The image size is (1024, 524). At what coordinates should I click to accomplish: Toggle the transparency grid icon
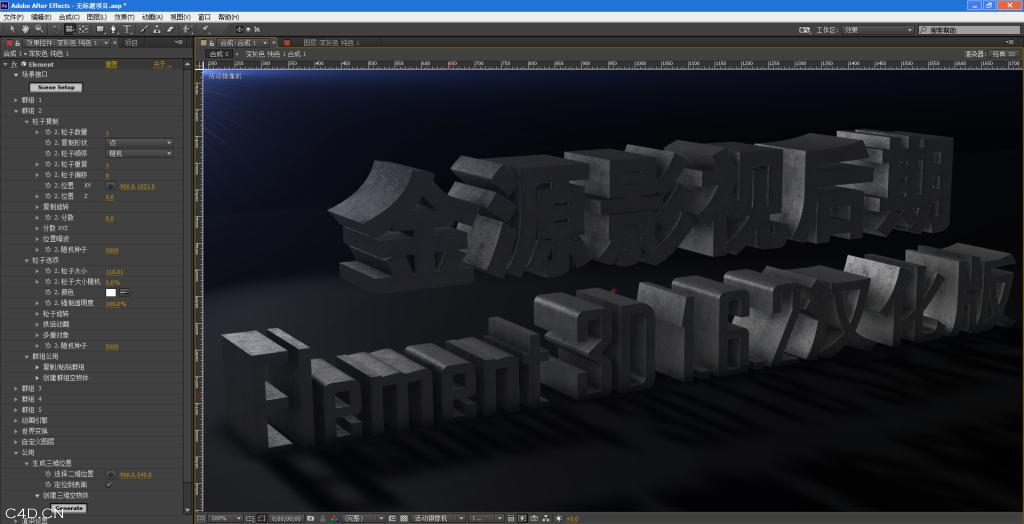pyautogui.click(x=404, y=518)
